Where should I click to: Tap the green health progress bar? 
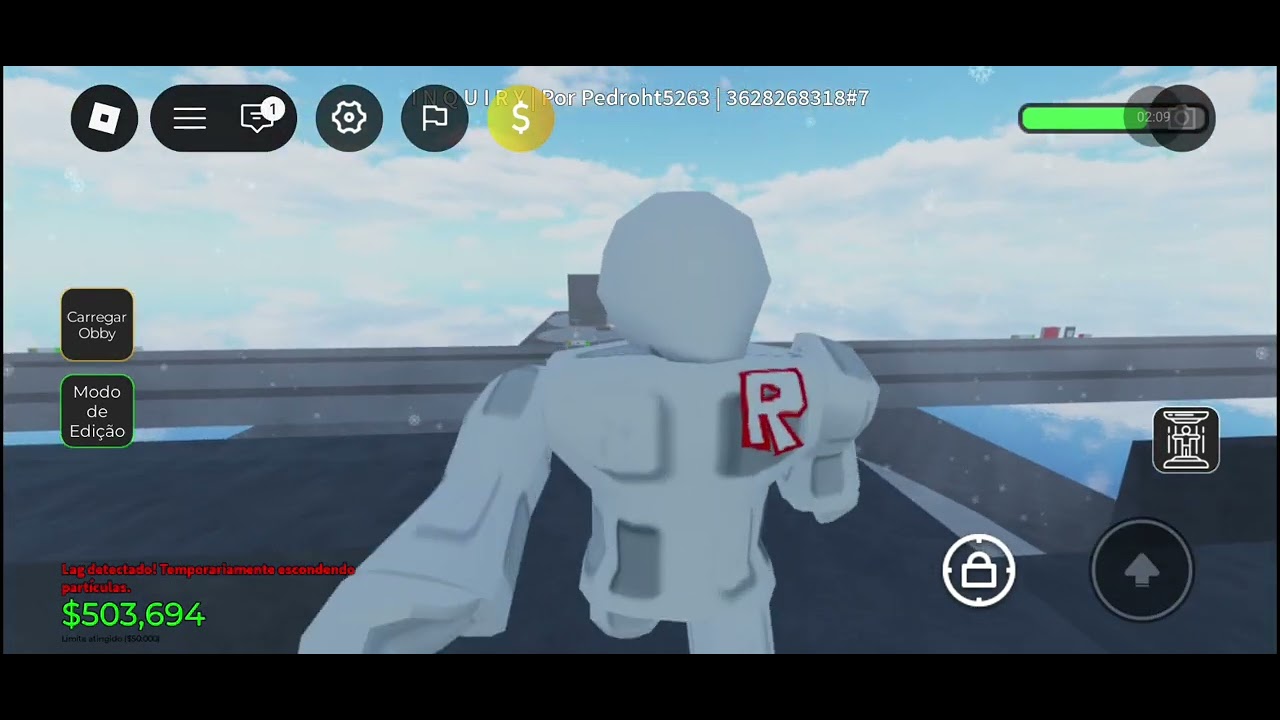point(1112,118)
